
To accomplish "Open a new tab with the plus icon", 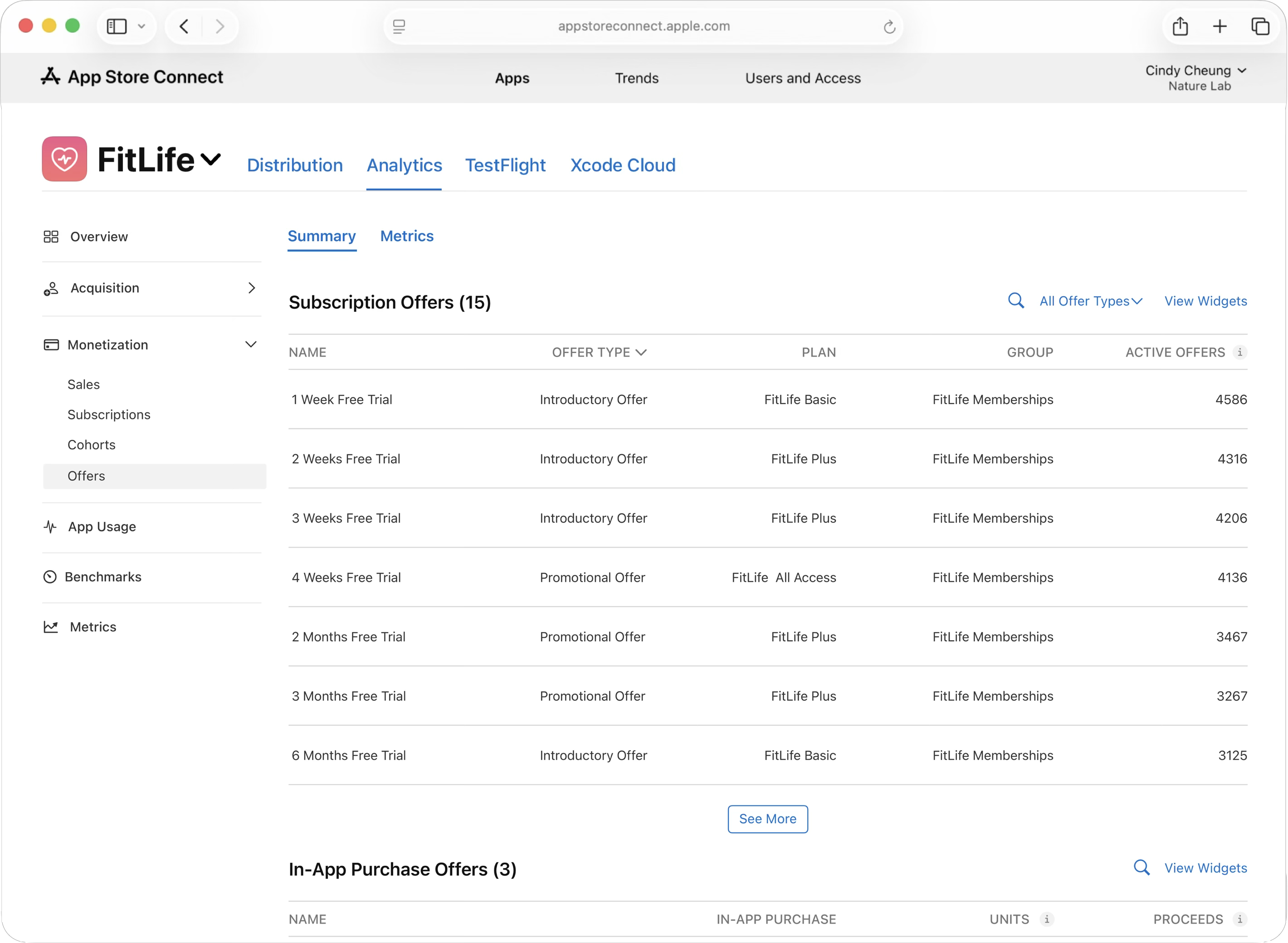I will click(x=1220, y=26).
